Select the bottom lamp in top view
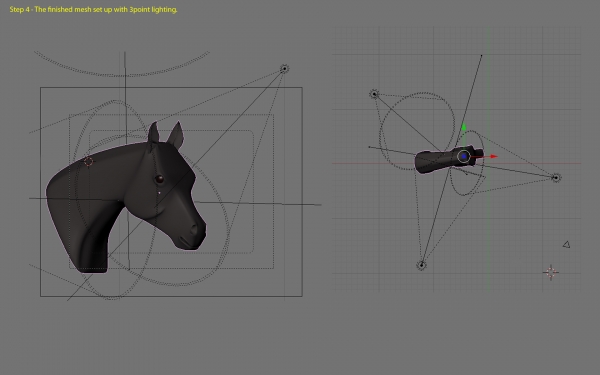The height and width of the screenshot is (375, 600). (x=421, y=265)
